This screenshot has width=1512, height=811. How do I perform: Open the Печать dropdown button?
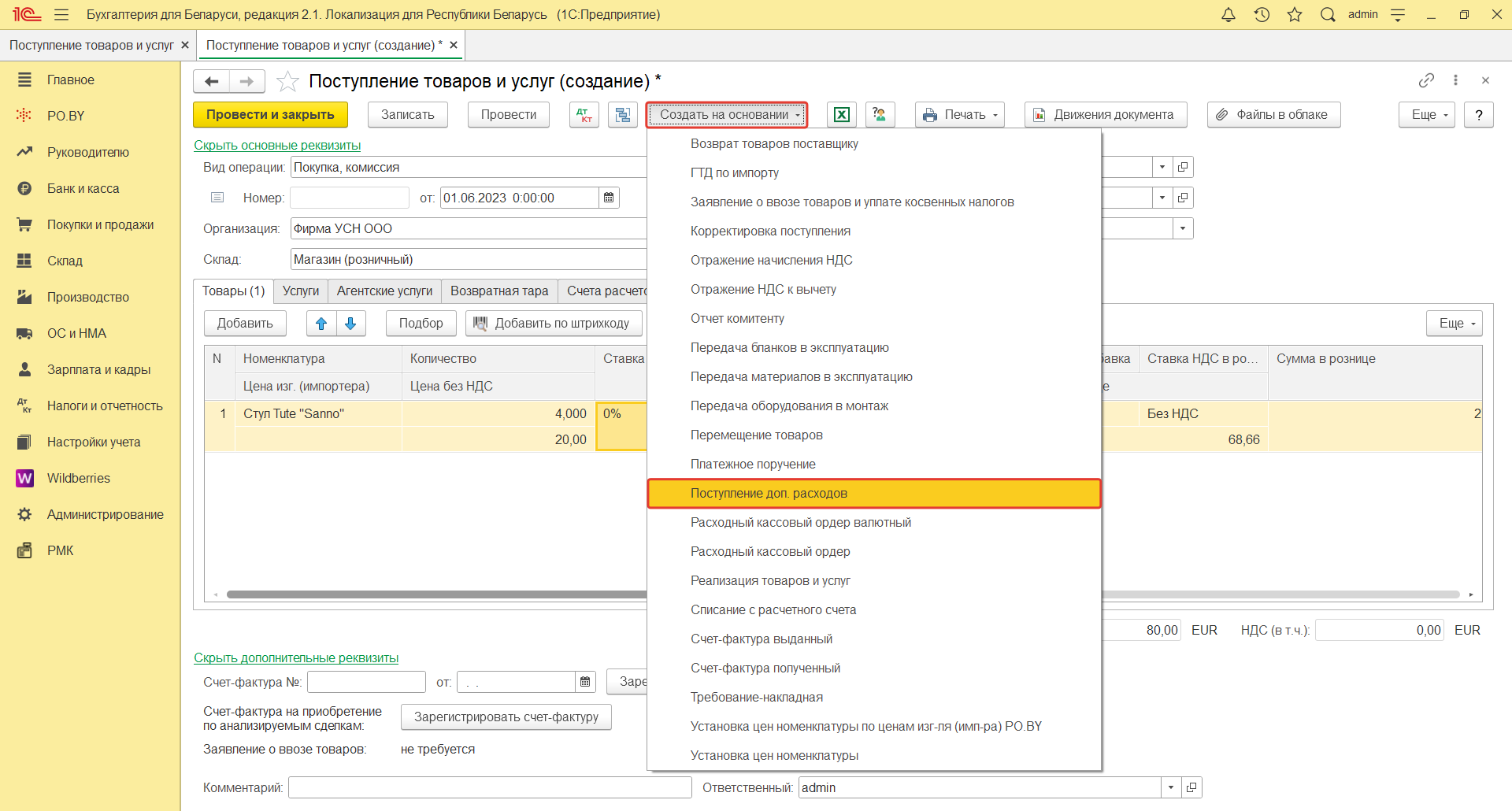point(959,115)
